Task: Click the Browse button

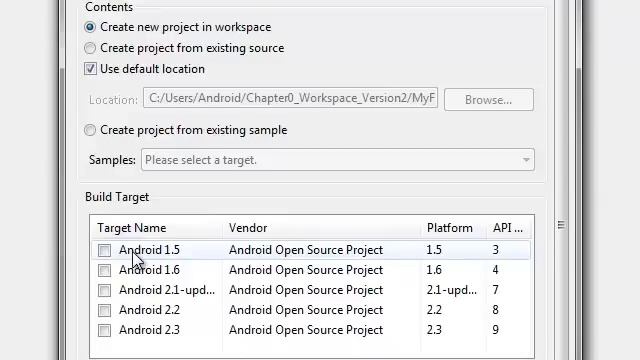Action: coord(489,100)
